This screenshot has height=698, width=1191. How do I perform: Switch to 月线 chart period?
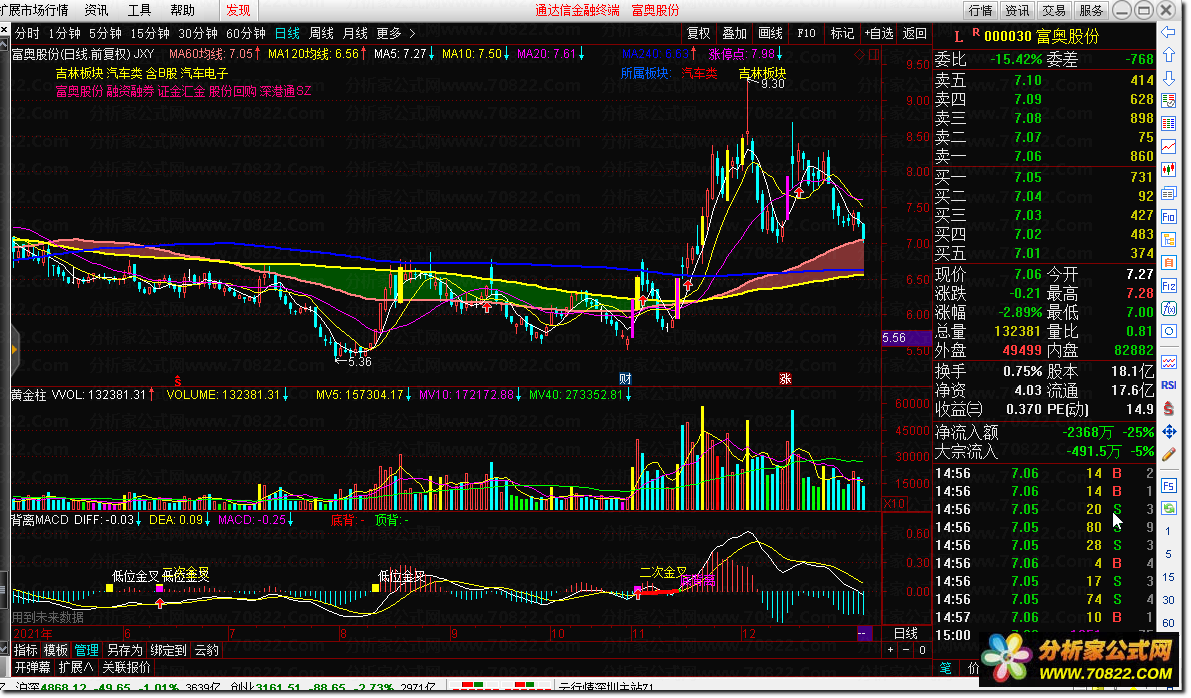tap(355, 33)
